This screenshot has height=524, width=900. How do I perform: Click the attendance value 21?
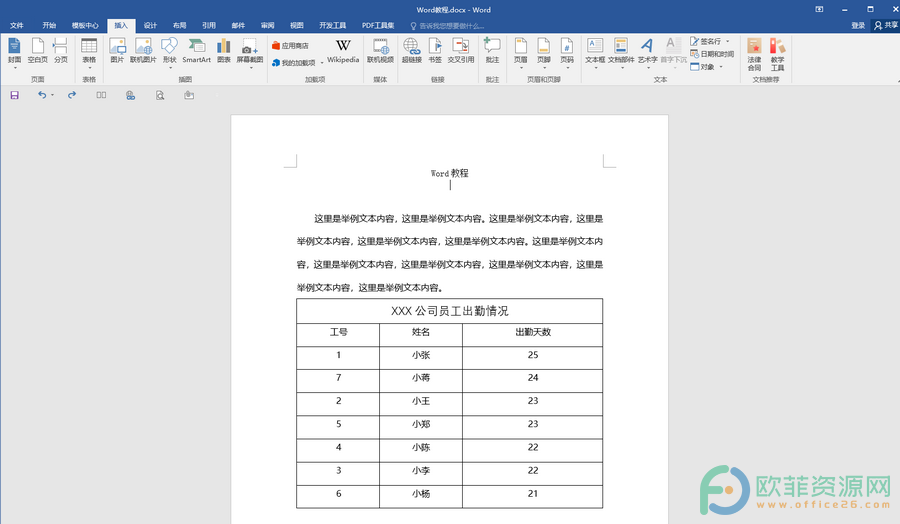533,494
